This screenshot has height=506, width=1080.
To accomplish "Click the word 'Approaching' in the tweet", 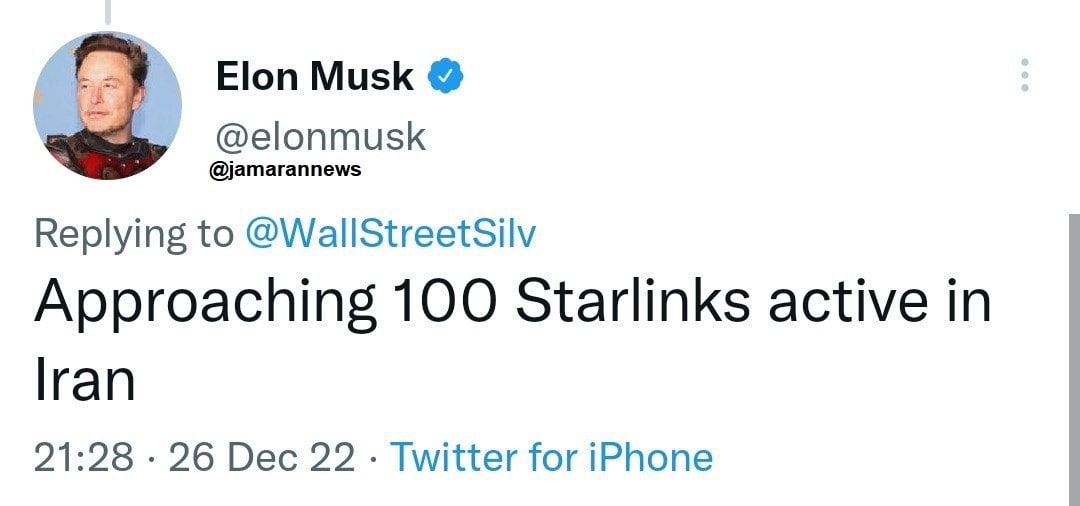I will 205,304.
